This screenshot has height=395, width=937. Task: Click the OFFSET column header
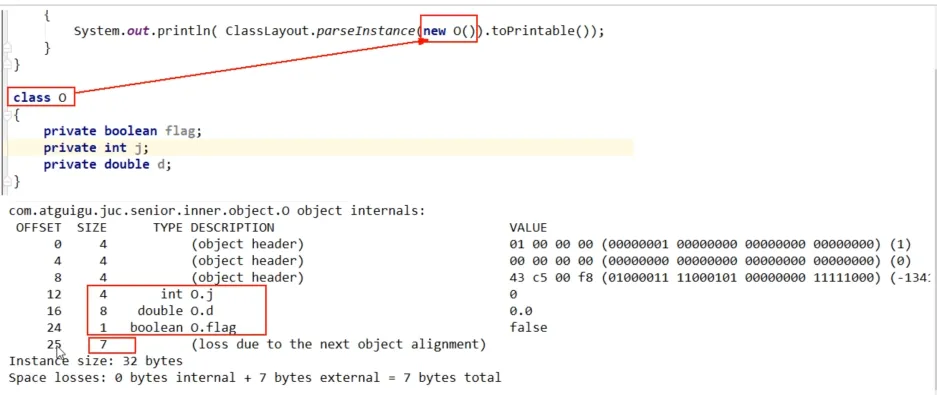coord(38,228)
